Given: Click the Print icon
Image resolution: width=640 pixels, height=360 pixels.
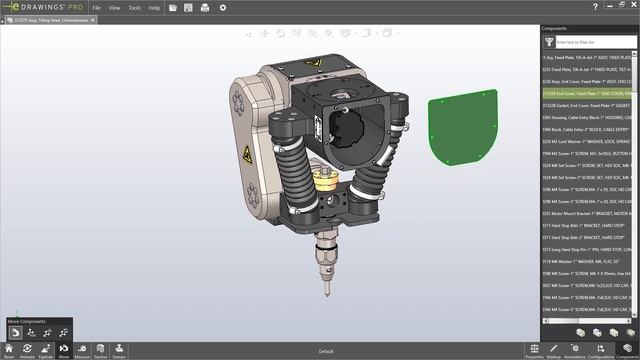Looking at the screenshot, I should pyautogui.click(x=205, y=7).
